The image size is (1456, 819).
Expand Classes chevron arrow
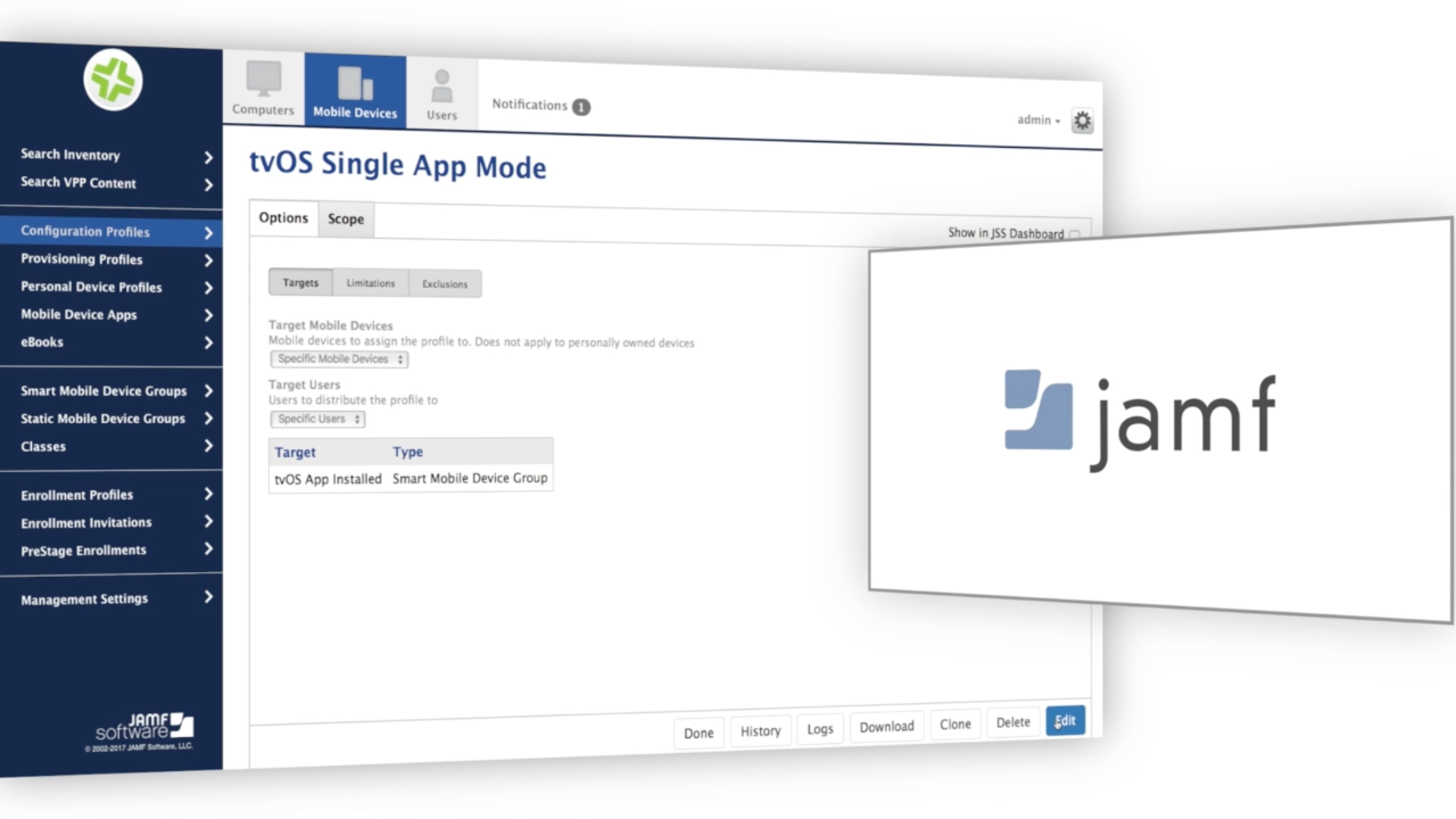click(x=209, y=446)
